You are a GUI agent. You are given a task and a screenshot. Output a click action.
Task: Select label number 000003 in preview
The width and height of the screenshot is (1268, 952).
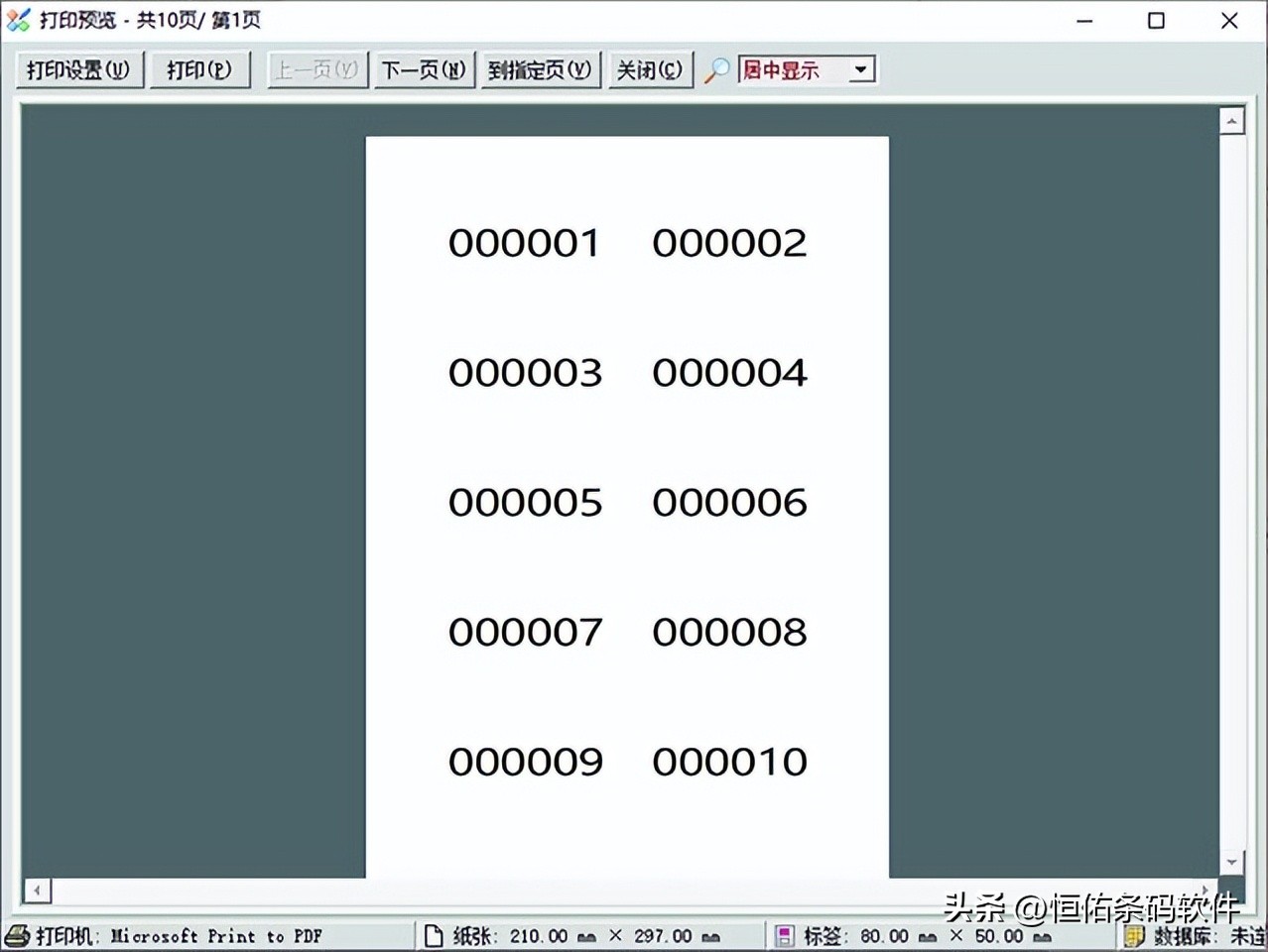(525, 373)
